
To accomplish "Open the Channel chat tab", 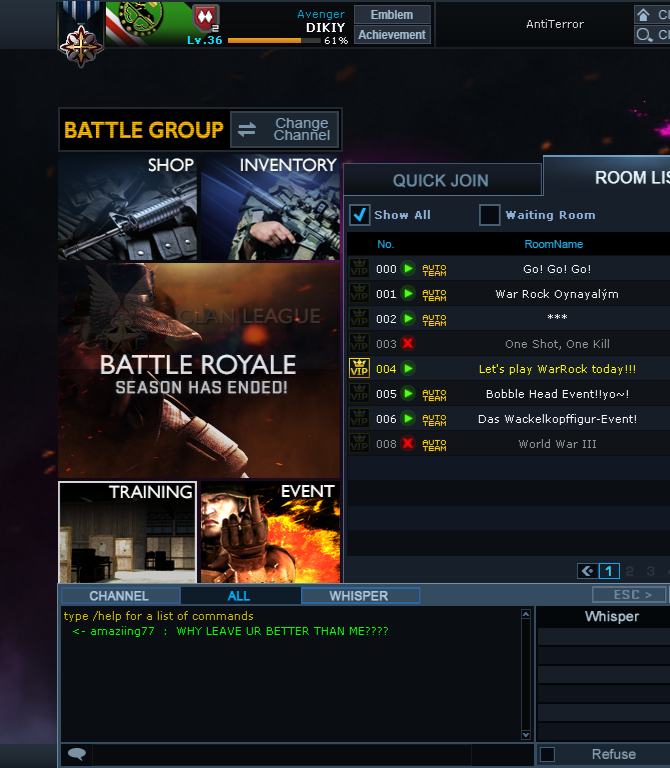I will point(120,596).
